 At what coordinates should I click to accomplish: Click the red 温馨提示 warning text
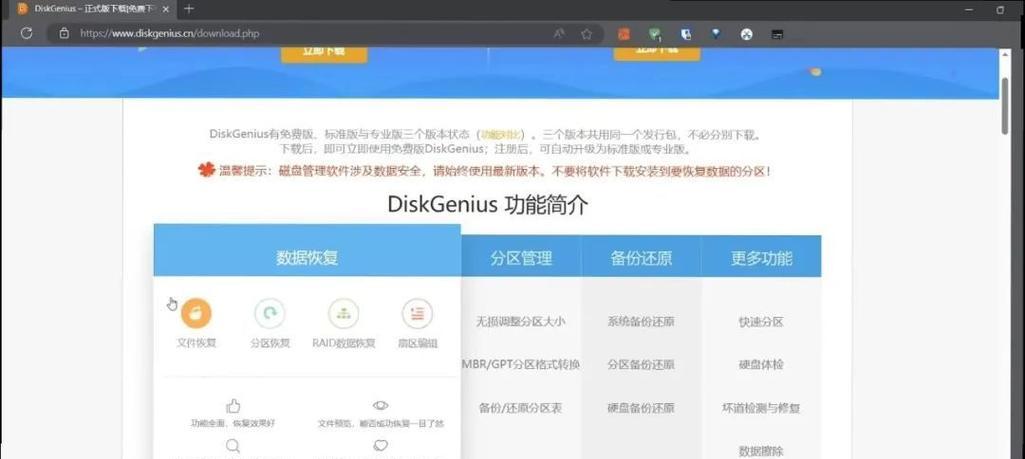point(496,171)
